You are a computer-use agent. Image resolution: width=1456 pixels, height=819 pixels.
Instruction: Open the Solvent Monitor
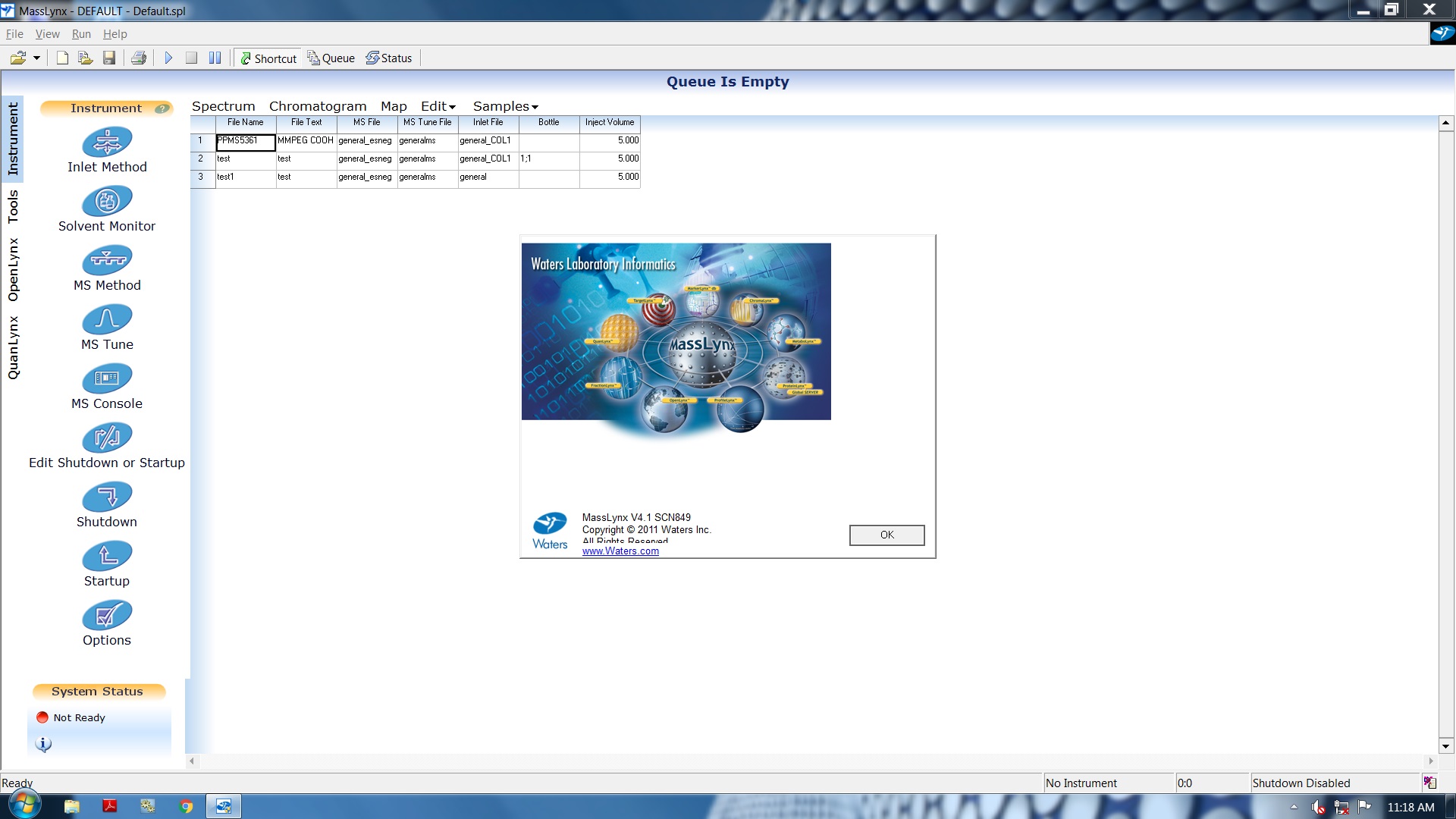pos(107,201)
